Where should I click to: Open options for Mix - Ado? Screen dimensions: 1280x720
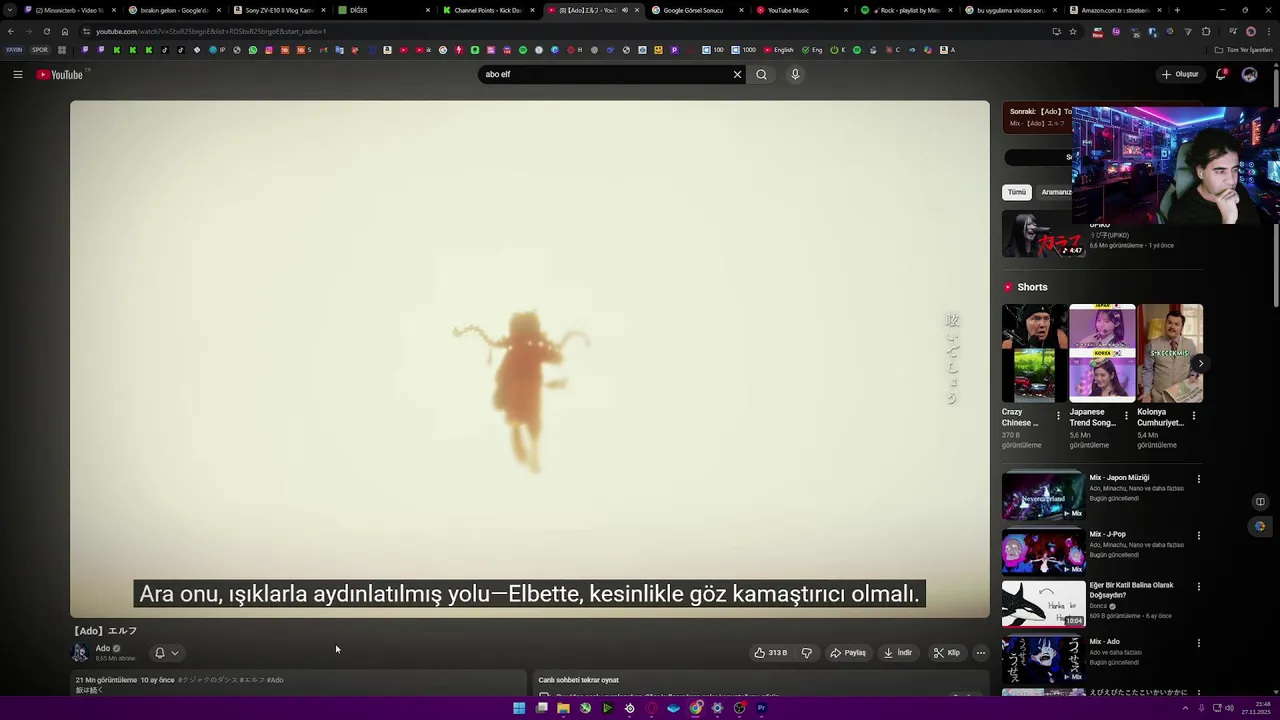tap(1198, 643)
